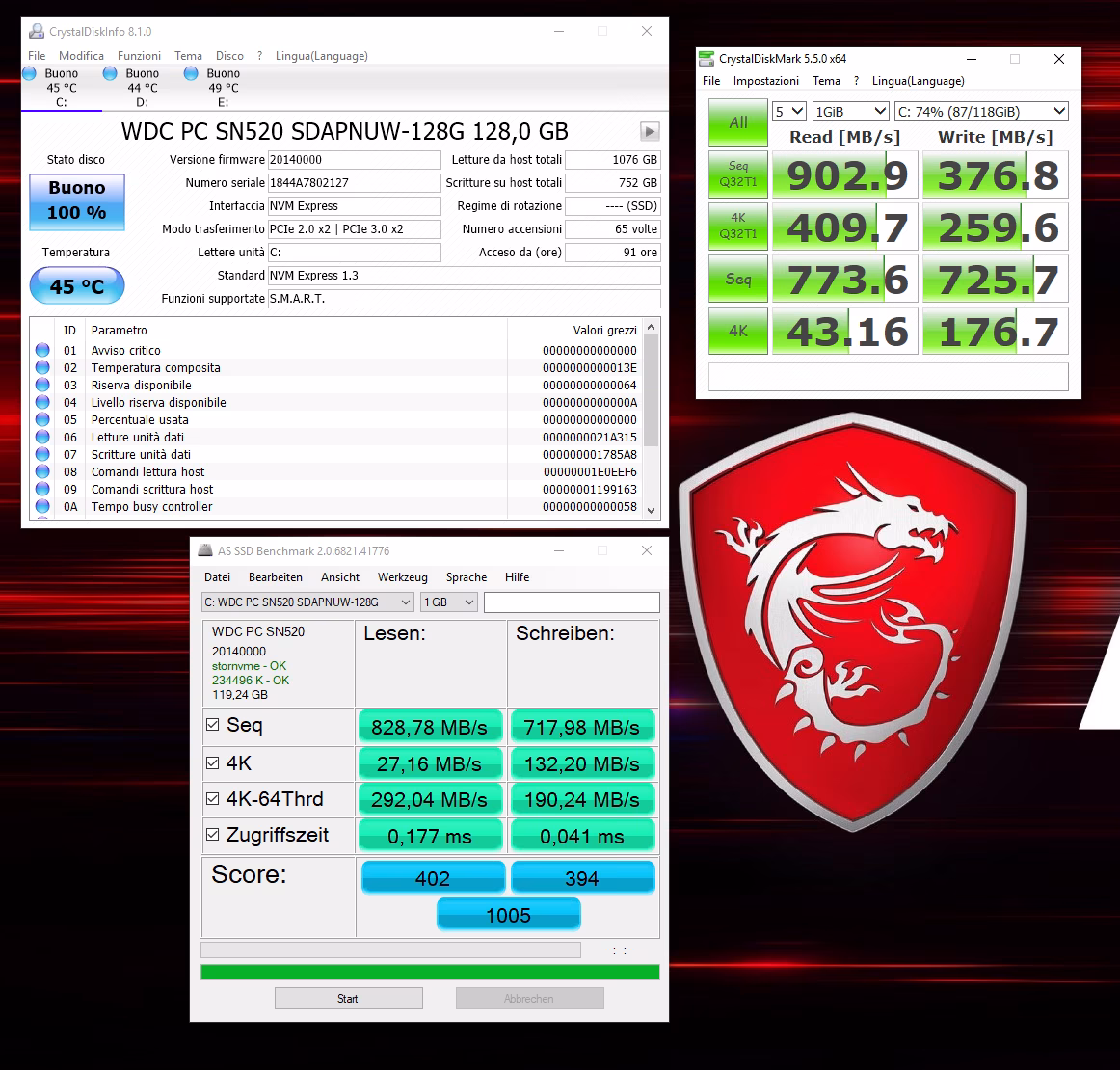
Task: Click the 45 °C temperature indicator button
Action: pos(77,285)
